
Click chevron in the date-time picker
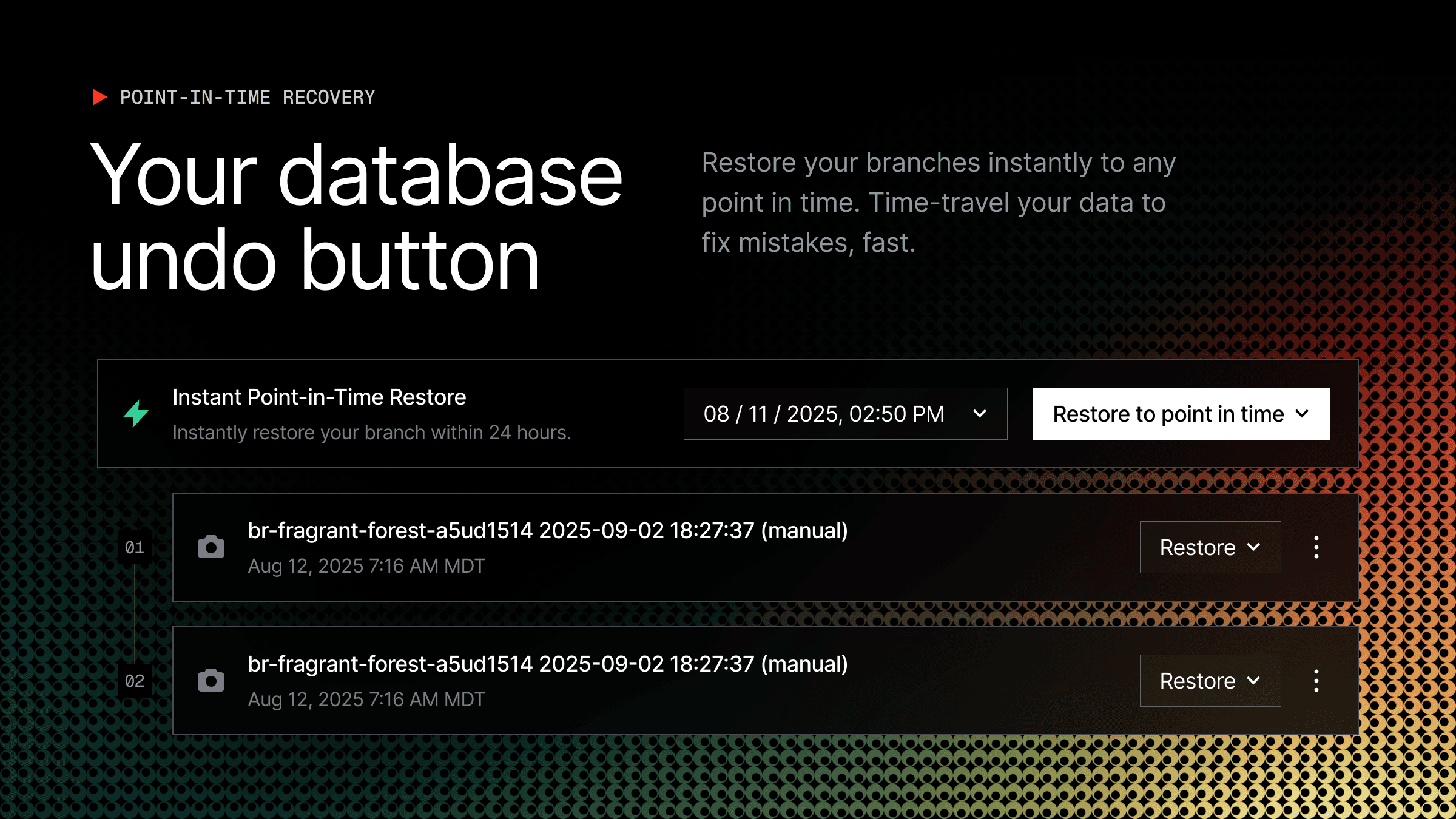[979, 414]
